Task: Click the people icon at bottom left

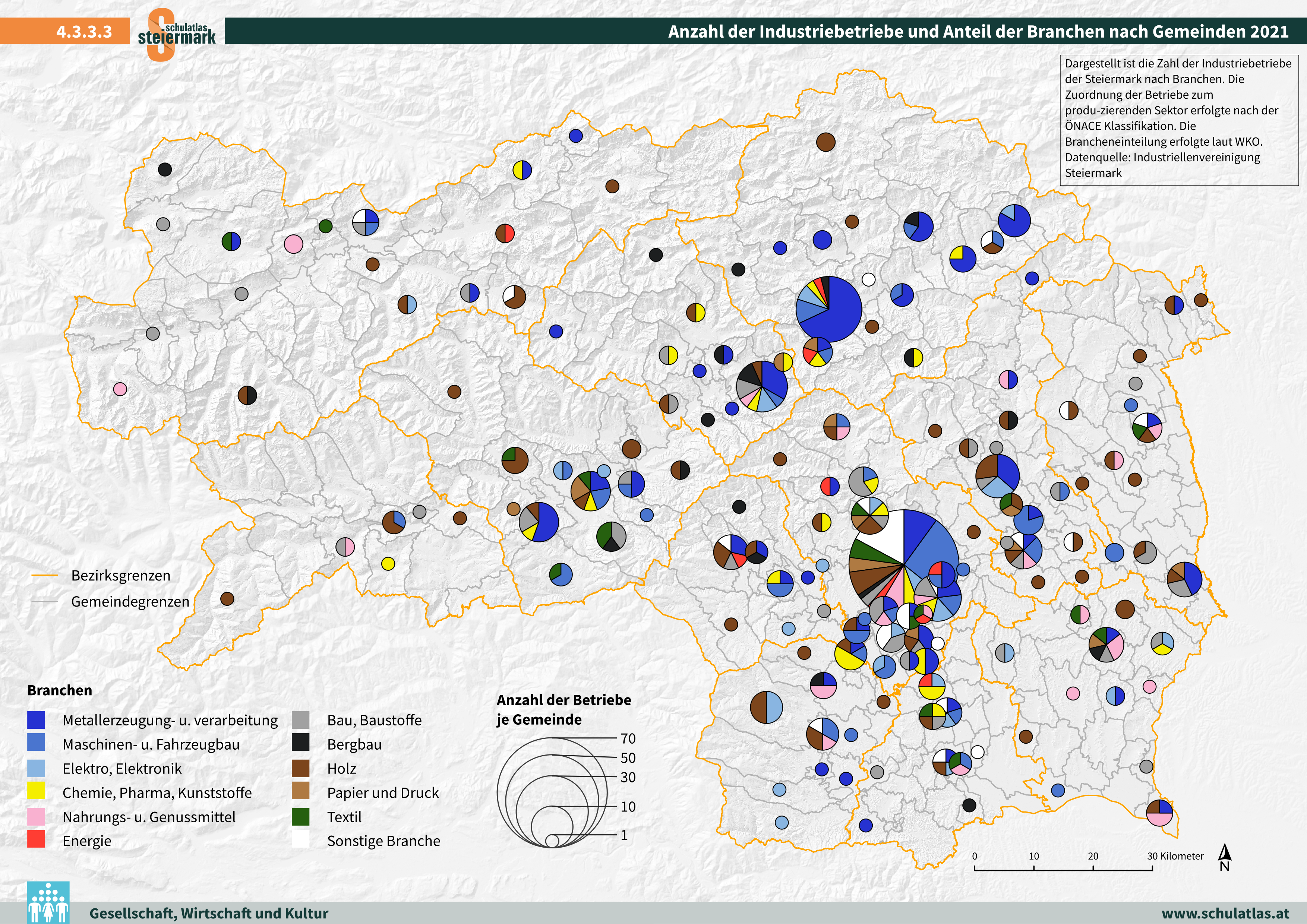Action: tap(48, 902)
